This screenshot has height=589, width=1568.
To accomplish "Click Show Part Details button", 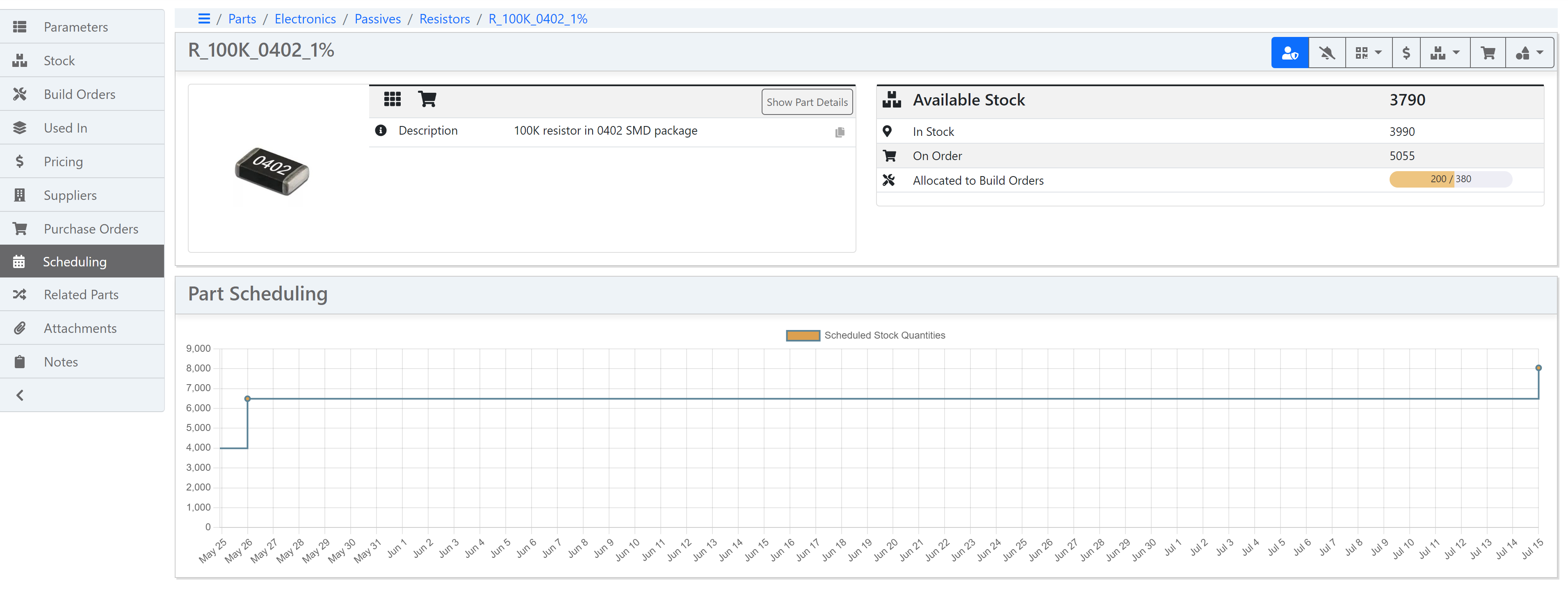I will (806, 102).
